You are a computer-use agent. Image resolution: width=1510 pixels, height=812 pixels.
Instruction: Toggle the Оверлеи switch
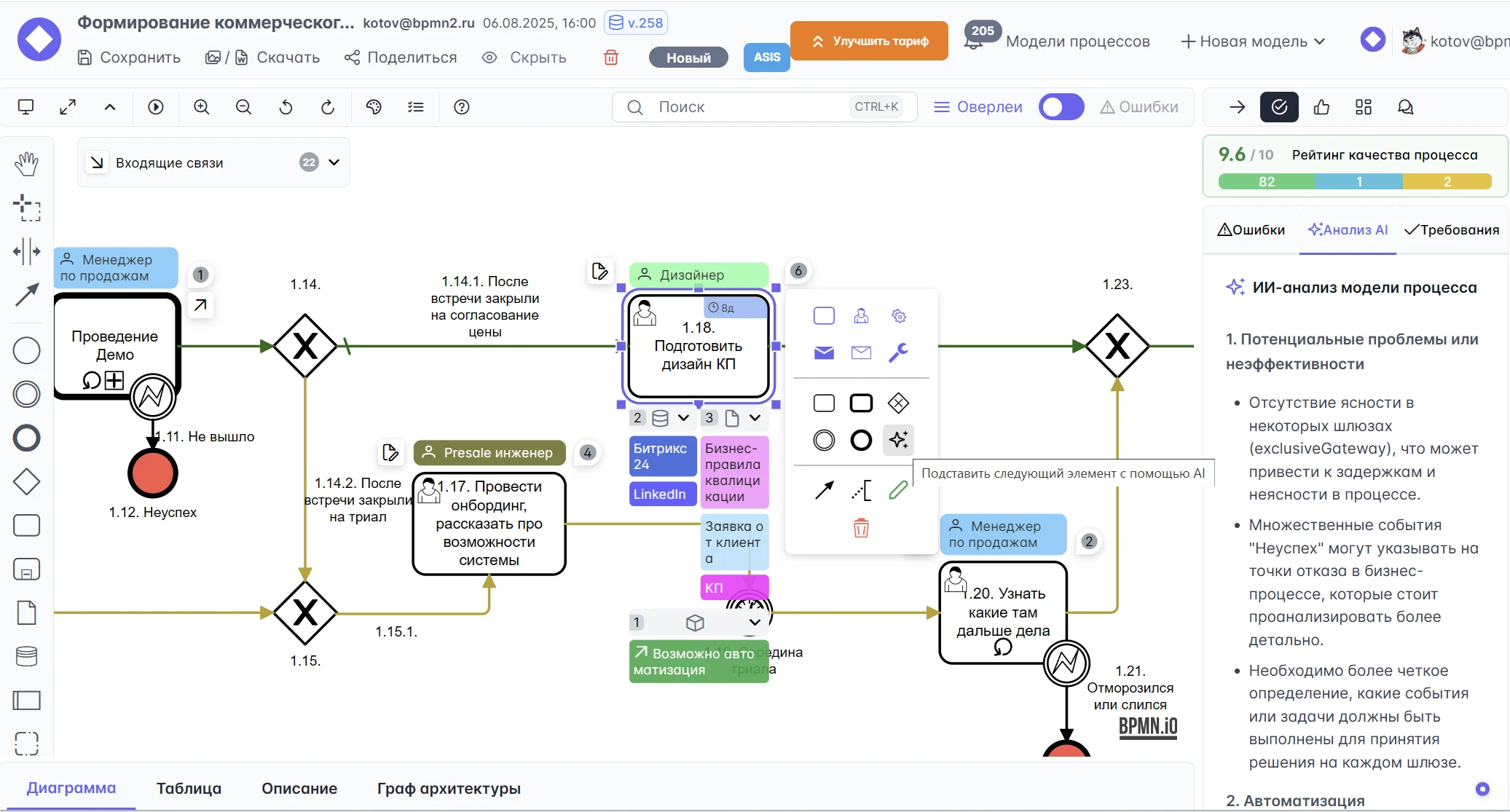point(1061,107)
